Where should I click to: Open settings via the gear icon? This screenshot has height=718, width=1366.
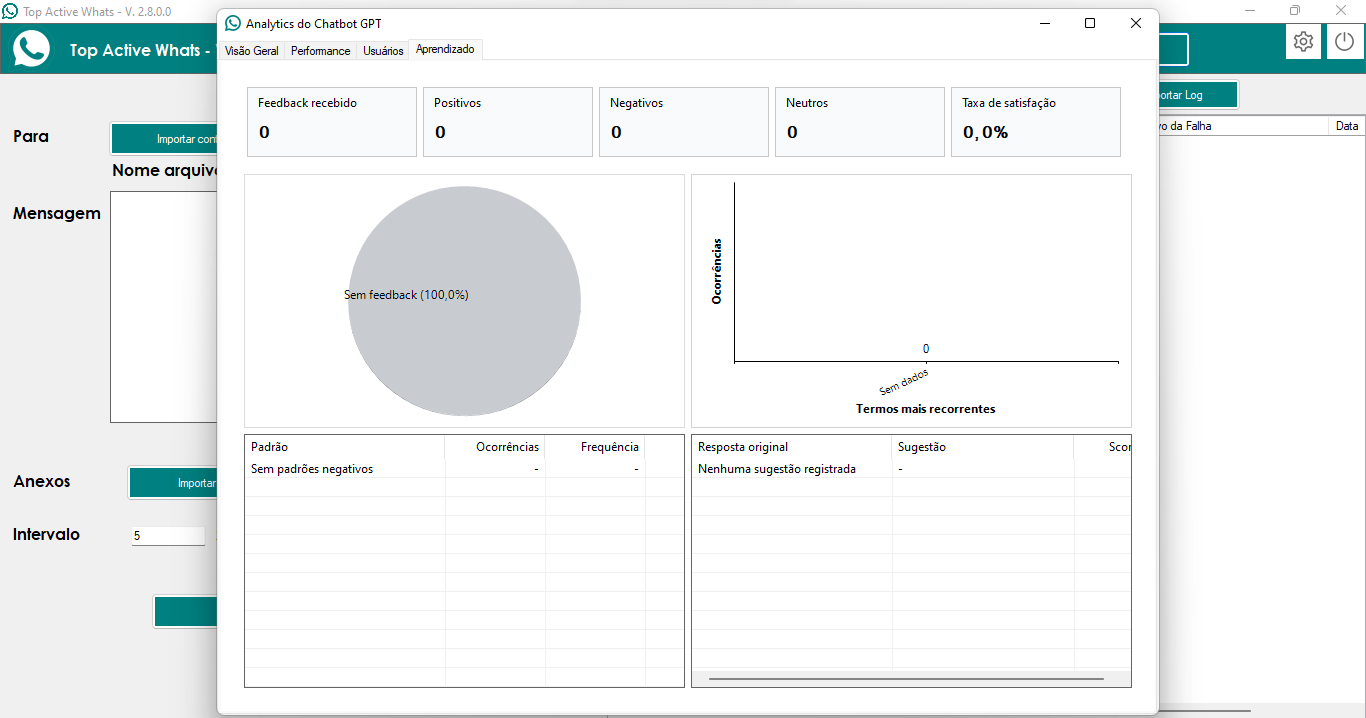pos(1303,42)
